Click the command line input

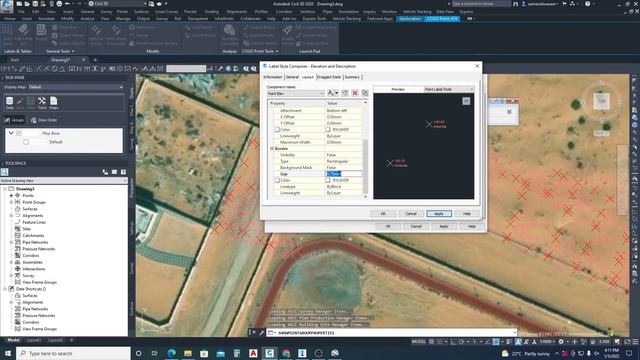392,333
